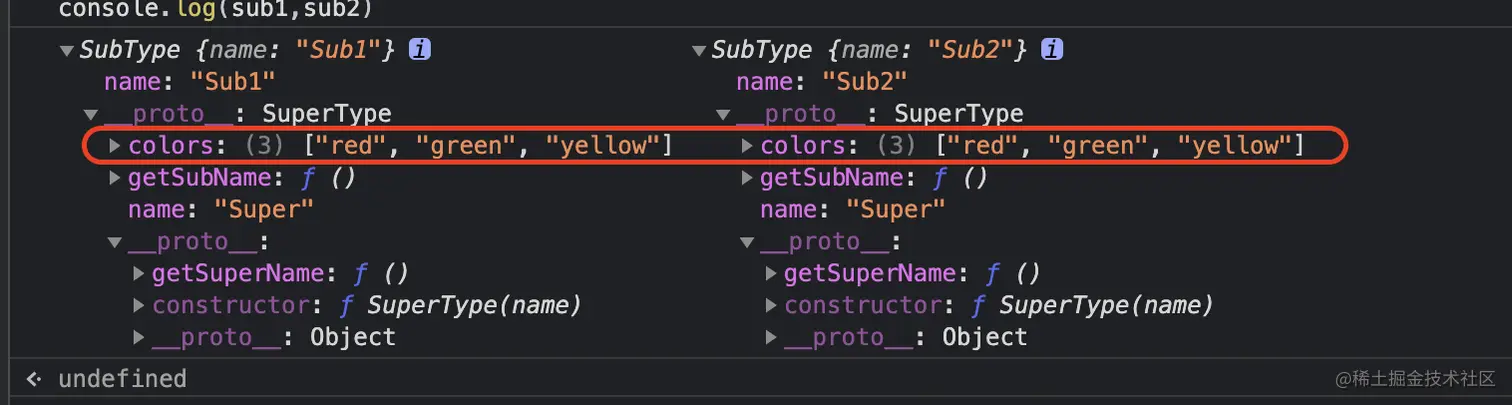Collapse the SubType Sub1 object
This screenshot has height=405, width=1512.
click(x=66, y=50)
